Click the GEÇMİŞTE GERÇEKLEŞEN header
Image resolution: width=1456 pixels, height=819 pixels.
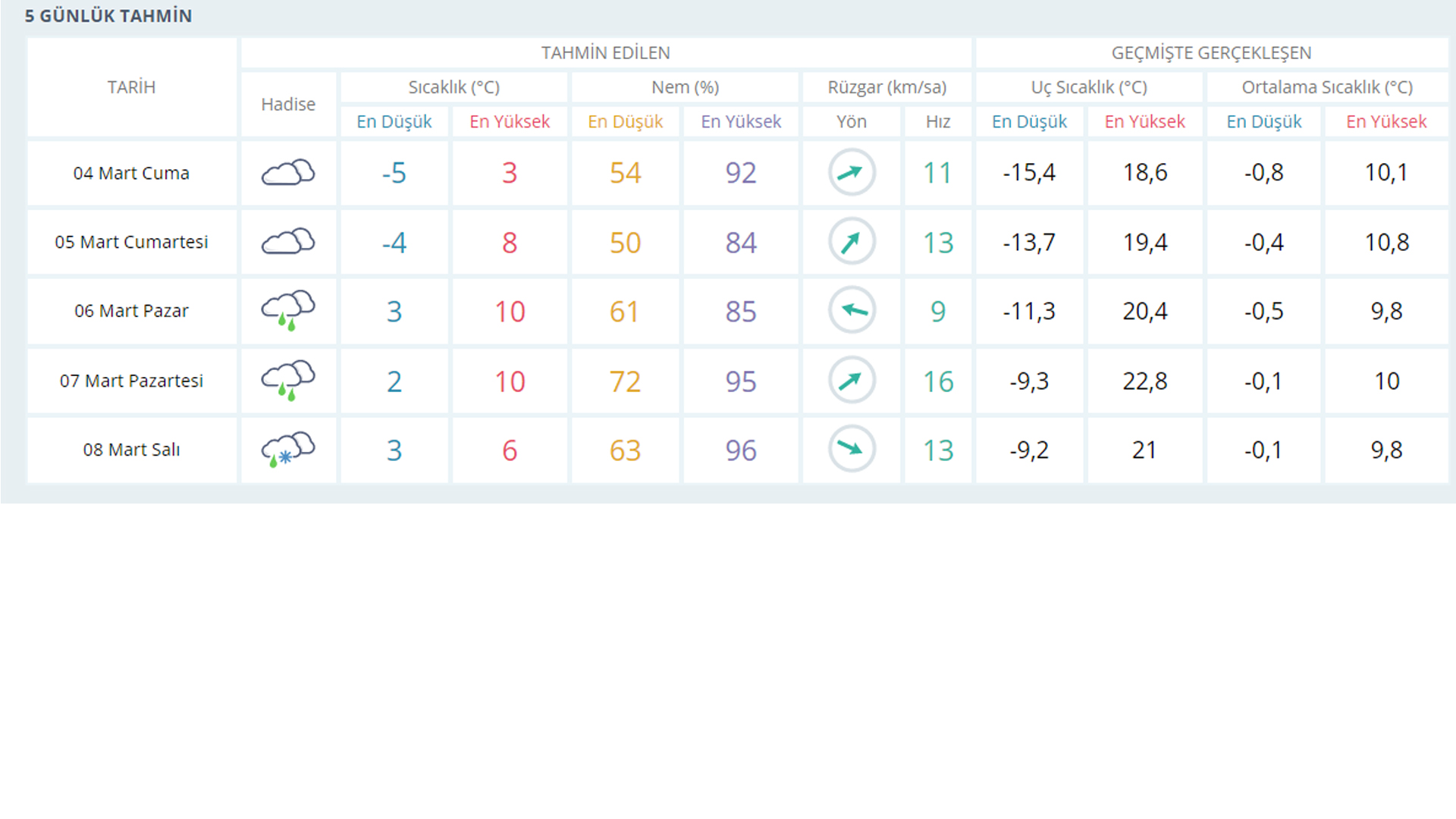pos(1211,53)
